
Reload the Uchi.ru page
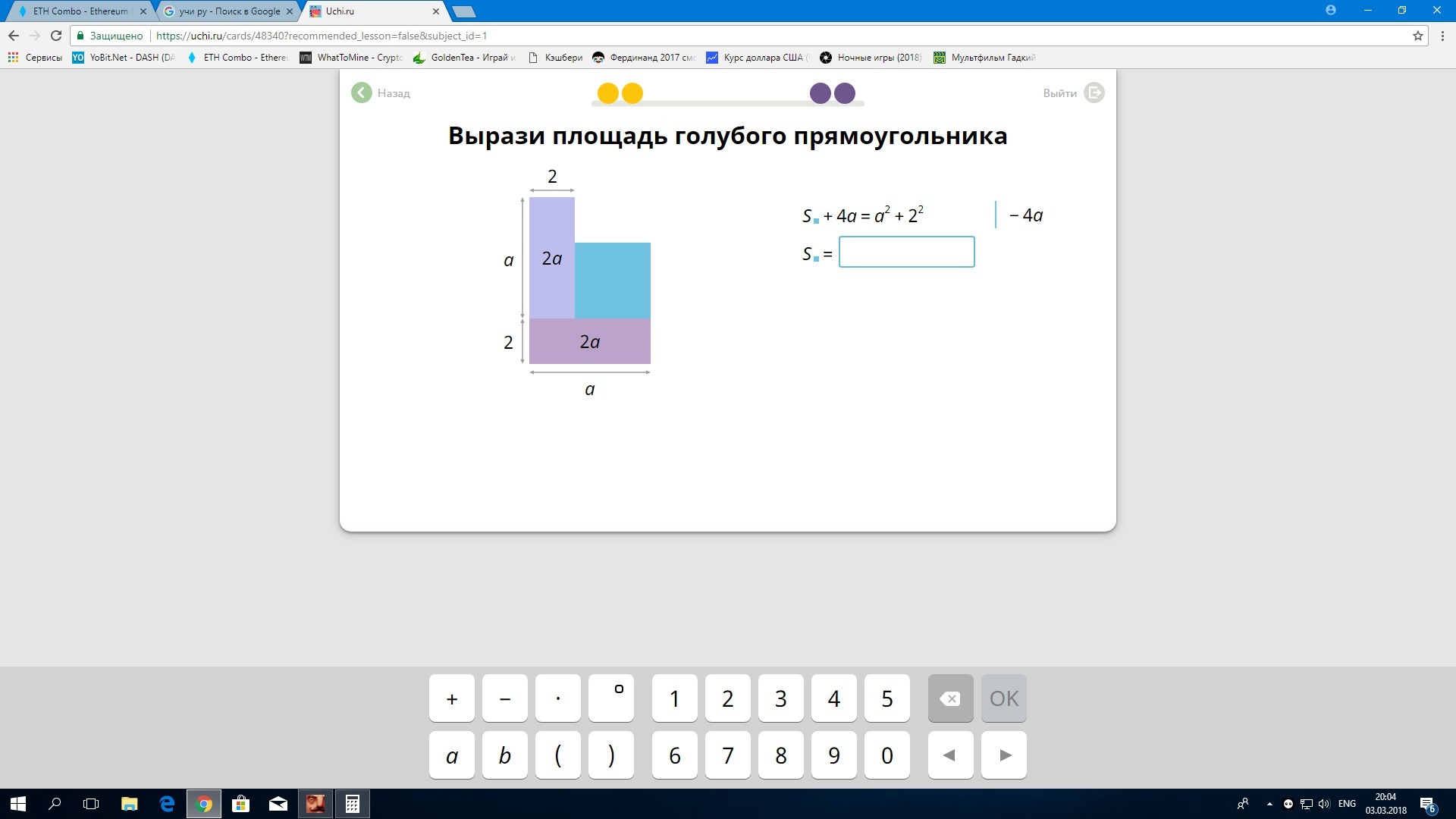55,35
